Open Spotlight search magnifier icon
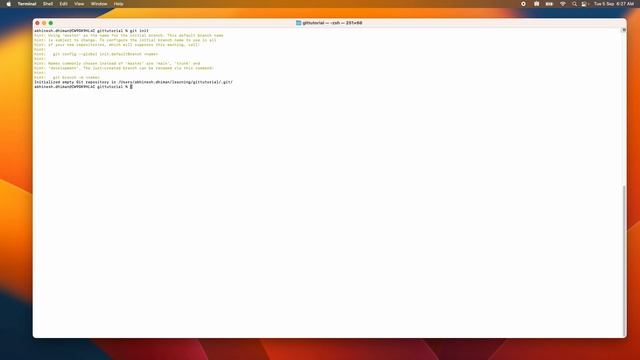The image size is (640, 360). click(x=574, y=4)
